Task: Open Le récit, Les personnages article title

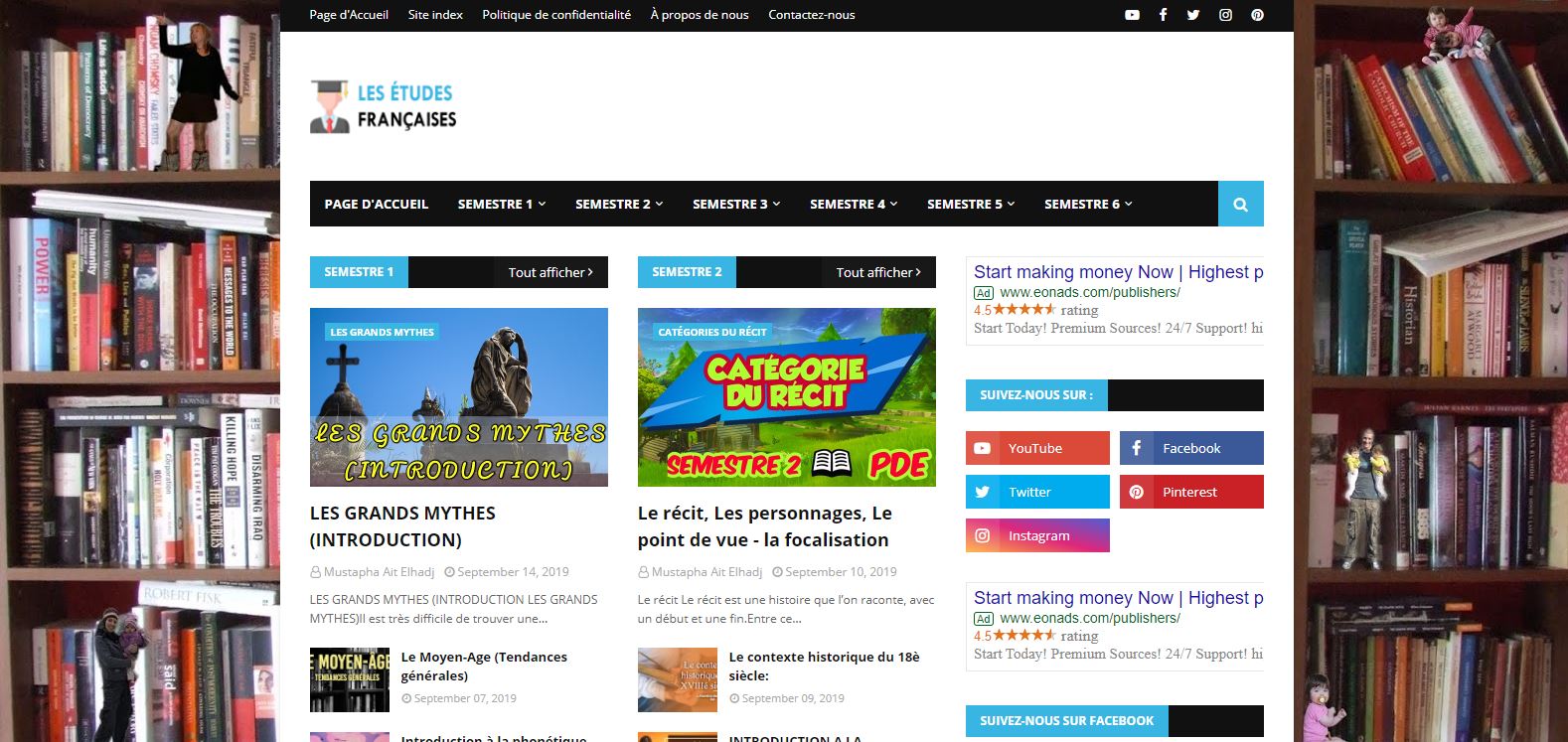Action: [x=764, y=526]
